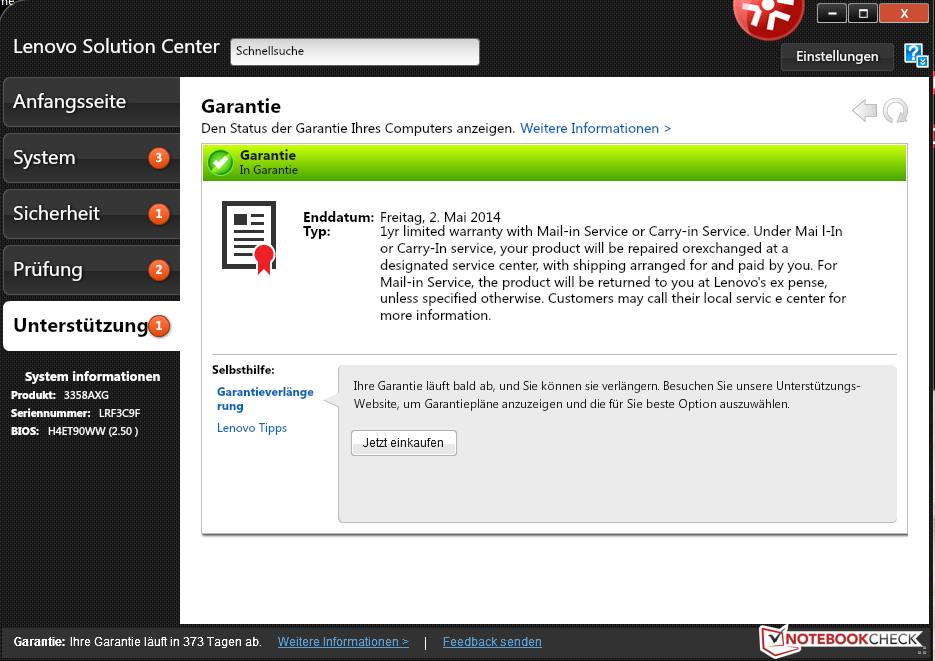Click the Feedback senden link
Screen dimensions: 935x661
[492, 642]
